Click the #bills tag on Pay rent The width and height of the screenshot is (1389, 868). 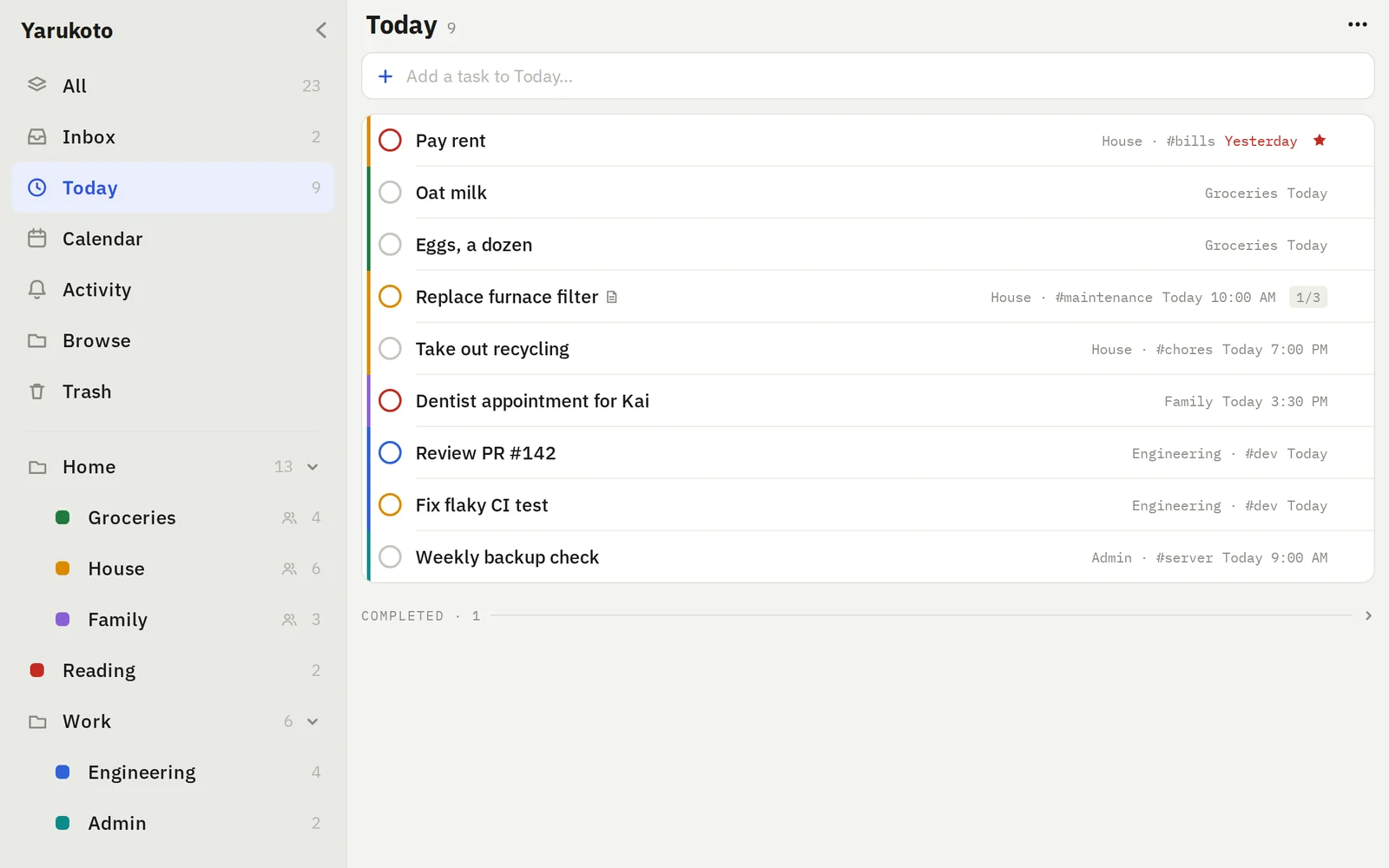[x=1191, y=141]
